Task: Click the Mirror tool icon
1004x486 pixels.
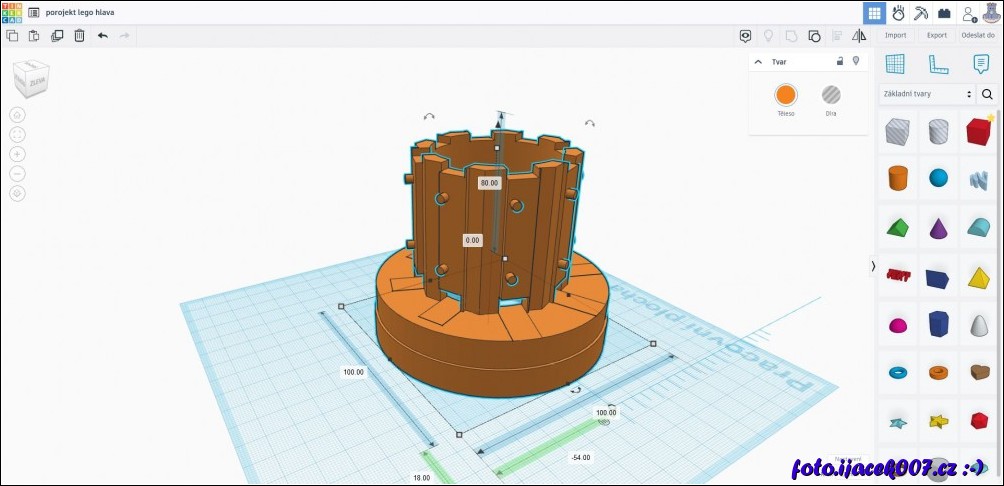Action: [x=858, y=35]
